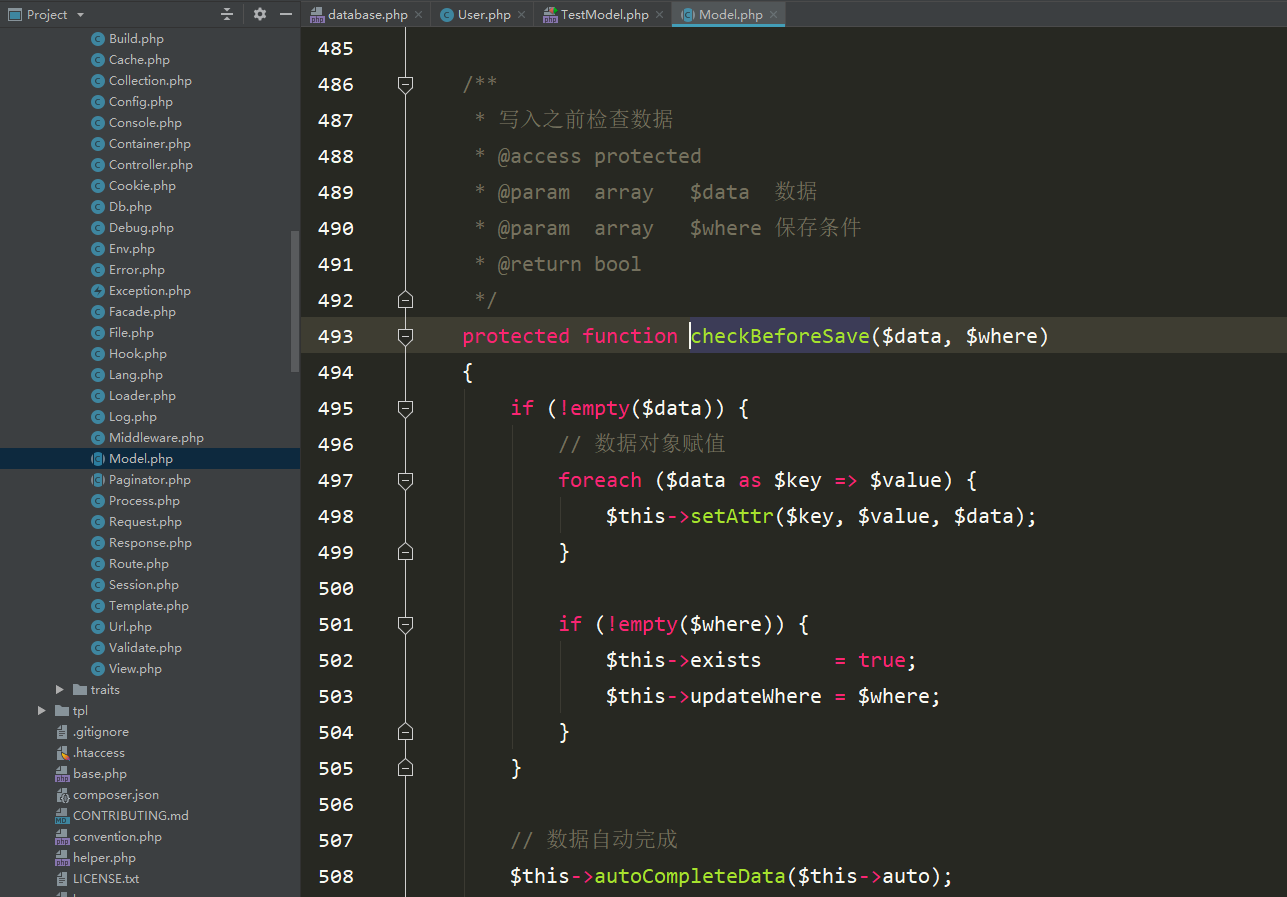Click fold marker at line 492
Image resolution: width=1287 pixels, height=897 pixels.
405,300
